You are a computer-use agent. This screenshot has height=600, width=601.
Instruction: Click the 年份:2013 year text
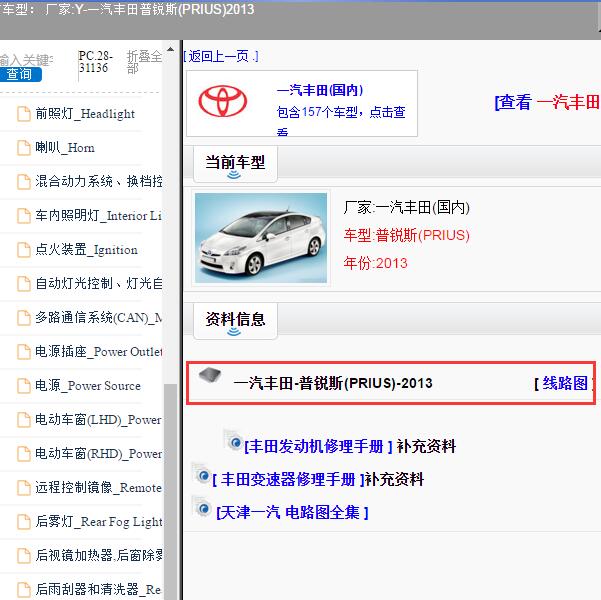tap(375, 263)
